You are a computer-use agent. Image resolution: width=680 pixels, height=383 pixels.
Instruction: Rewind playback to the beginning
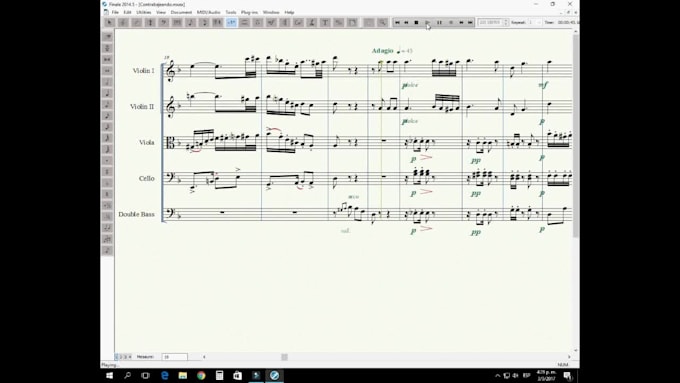[x=397, y=22]
